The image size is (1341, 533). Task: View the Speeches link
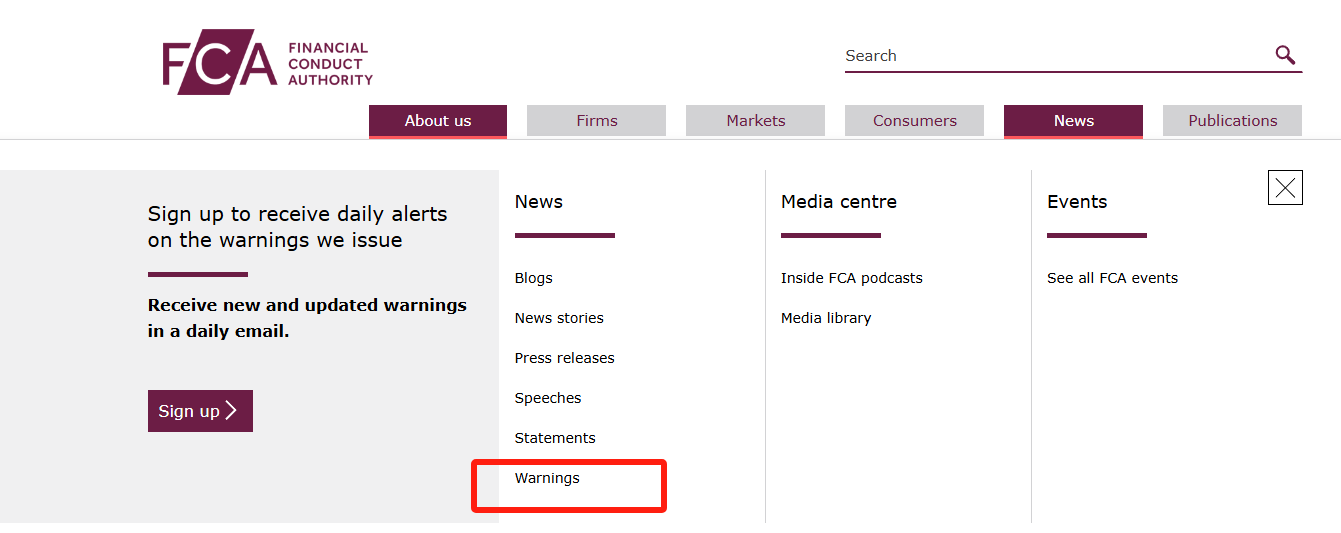pos(548,398)
